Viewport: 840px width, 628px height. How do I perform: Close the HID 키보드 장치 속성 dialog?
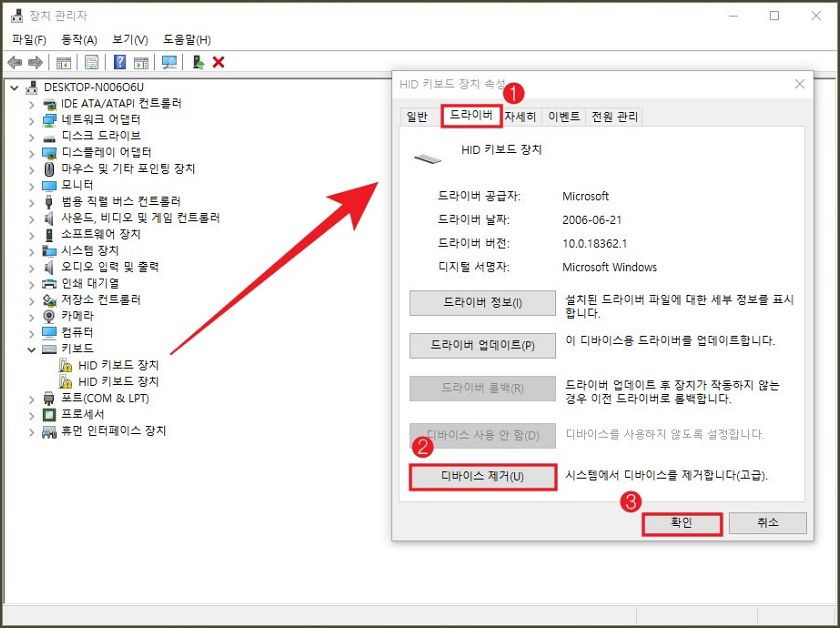pyautogui.click(x=799, y=84)
